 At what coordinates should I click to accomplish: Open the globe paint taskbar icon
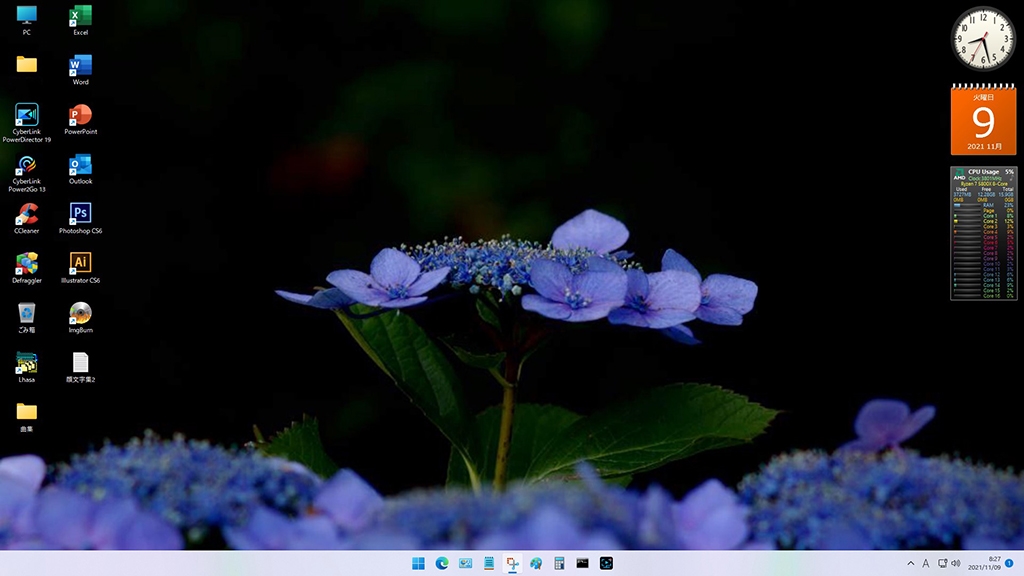pos(536,564)
